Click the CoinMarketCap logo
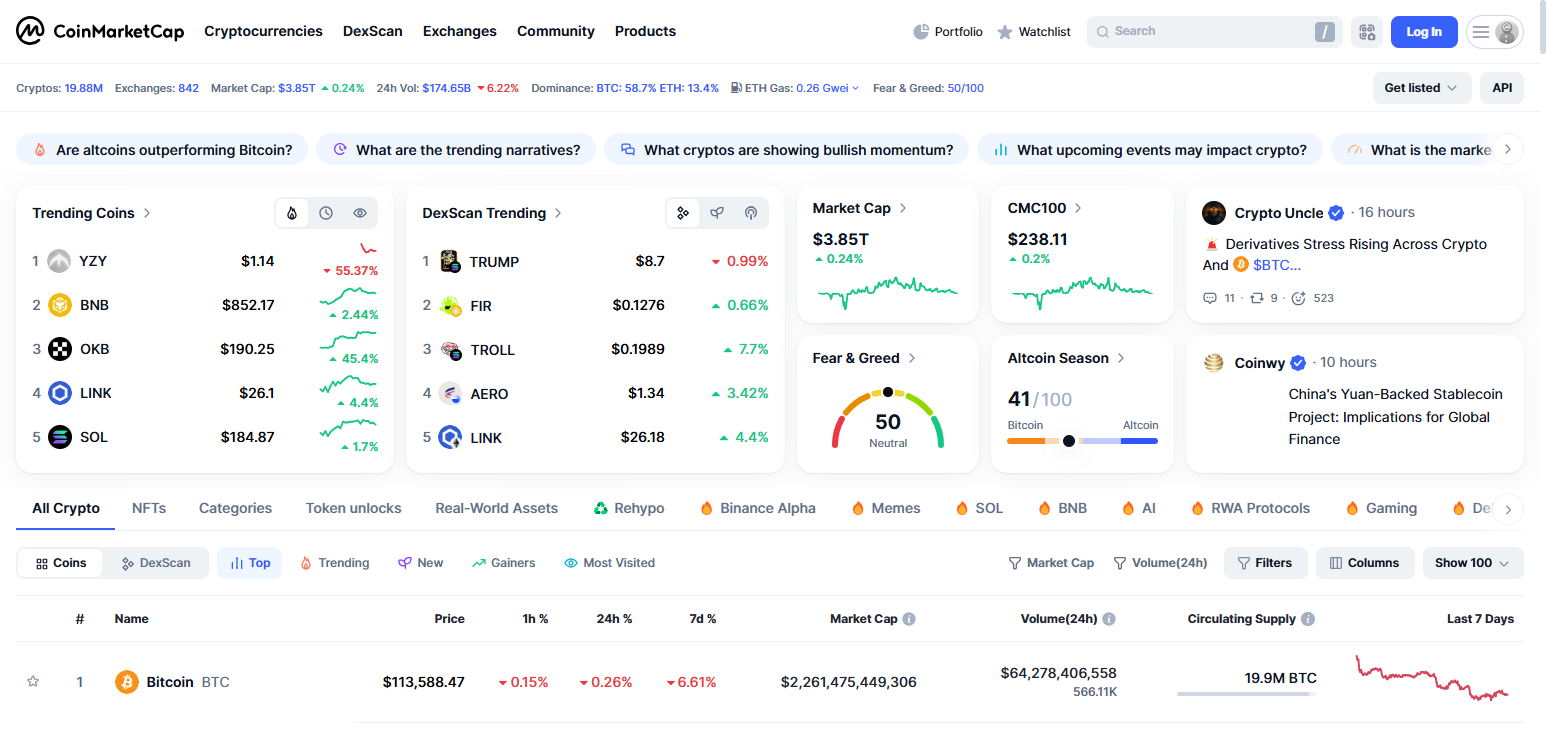Image resolution: width=1546 pixels, height=732 pixels. [100, 31]
